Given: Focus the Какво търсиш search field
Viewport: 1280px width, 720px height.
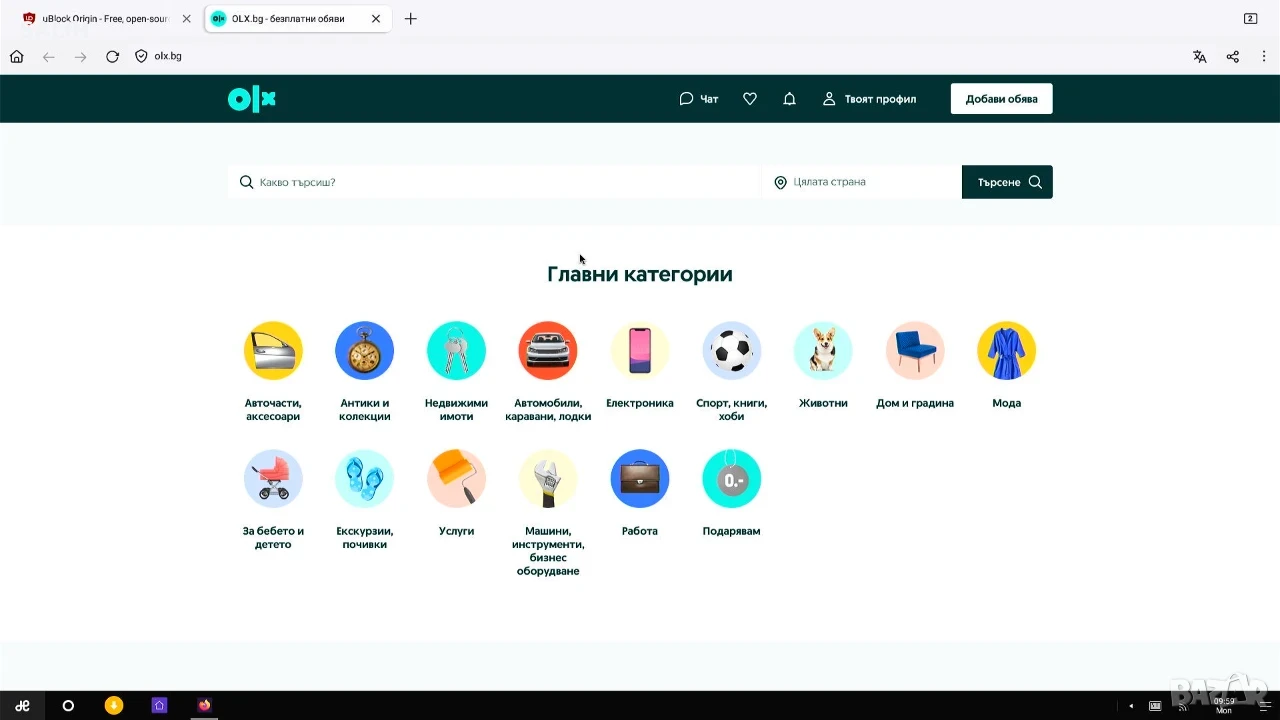Looking at the screenshot, I should (x=494, y=182).
